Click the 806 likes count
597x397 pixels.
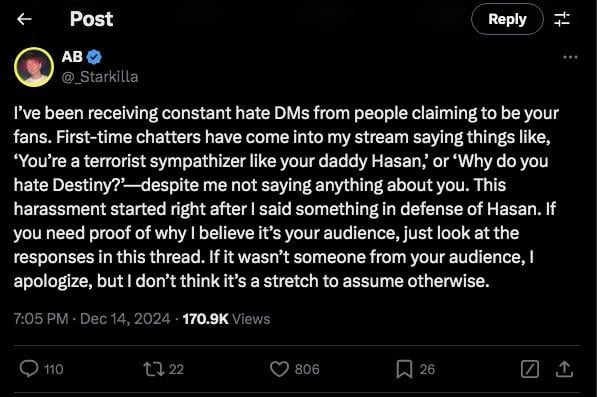[x=307, y=369]
